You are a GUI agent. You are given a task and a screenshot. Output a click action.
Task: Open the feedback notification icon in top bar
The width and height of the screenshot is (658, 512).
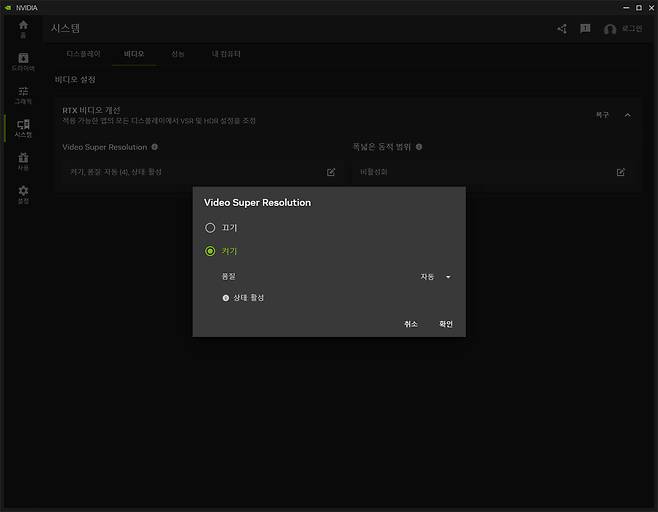(585, 29)
